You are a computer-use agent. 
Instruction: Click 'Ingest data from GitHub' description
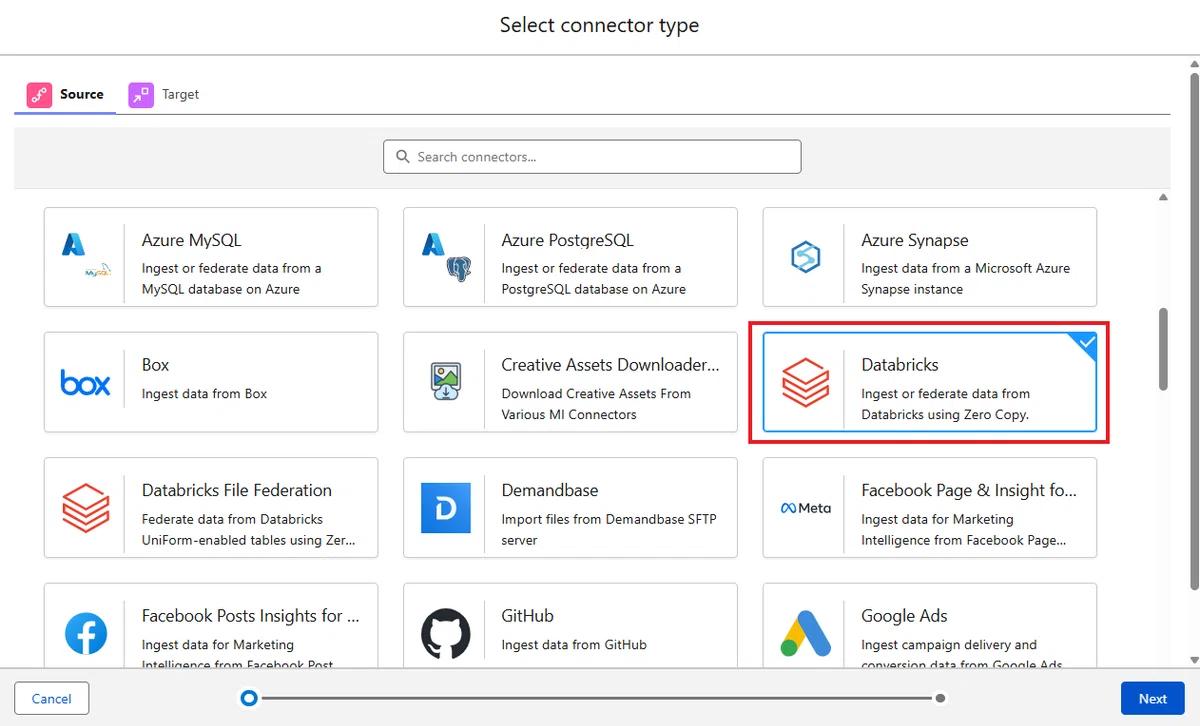point(574,645)
